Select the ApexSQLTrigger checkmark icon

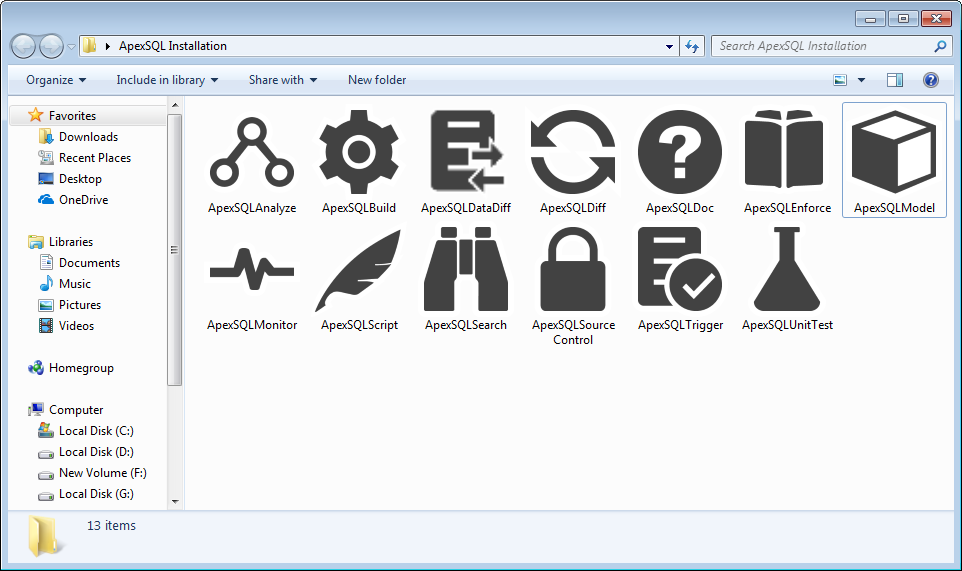680,269
